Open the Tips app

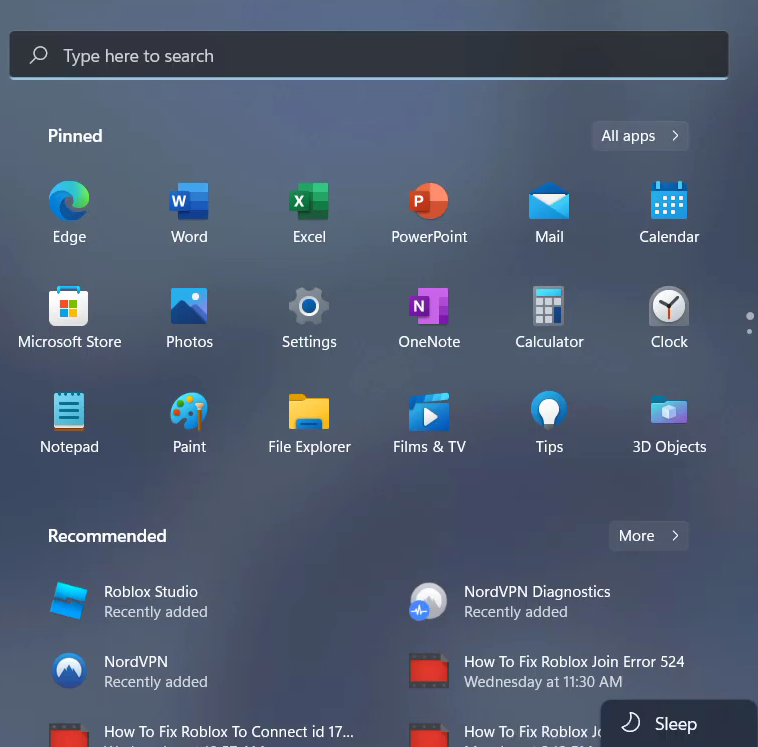549,422
